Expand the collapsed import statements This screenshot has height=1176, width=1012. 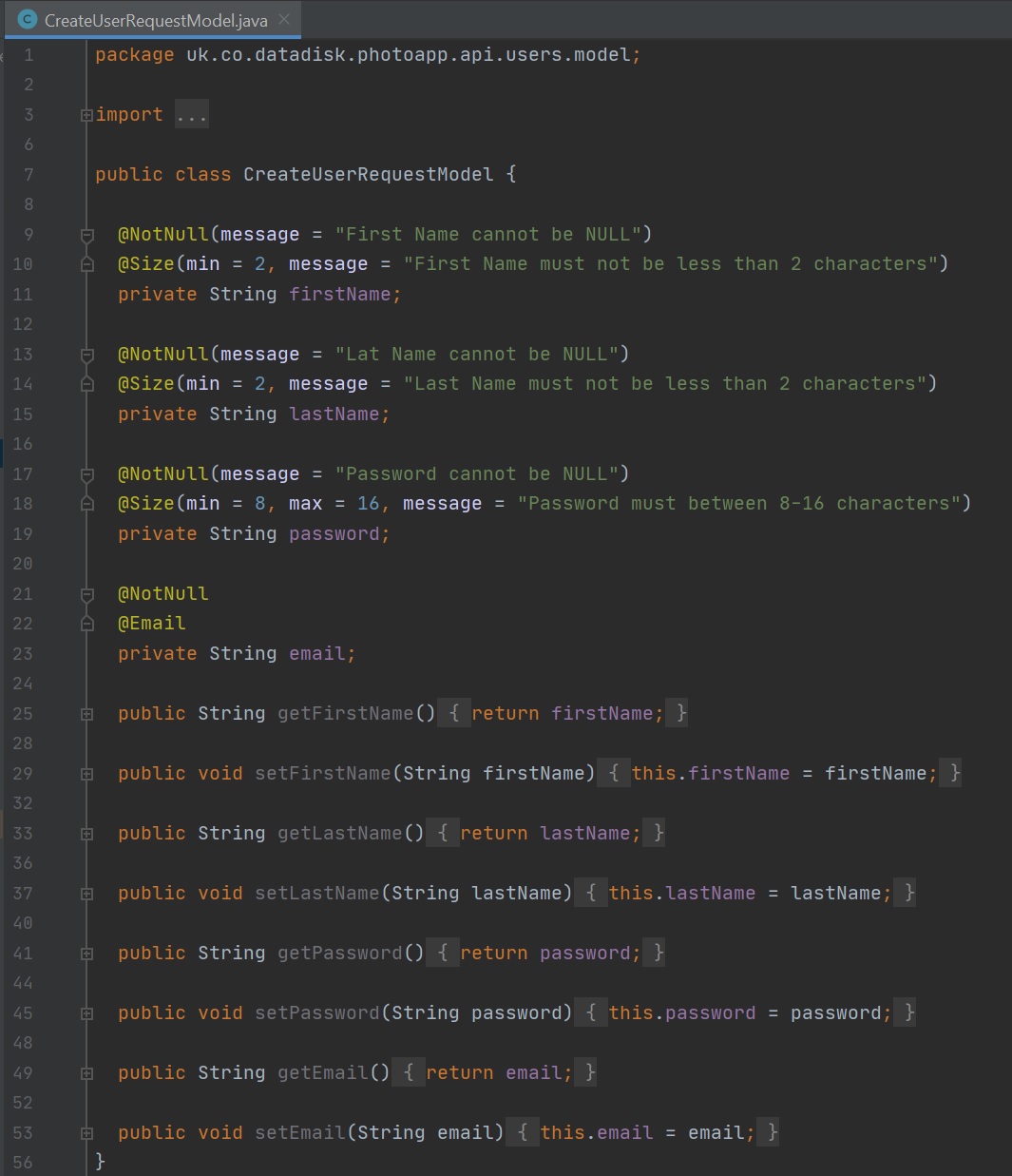point(86,115)
